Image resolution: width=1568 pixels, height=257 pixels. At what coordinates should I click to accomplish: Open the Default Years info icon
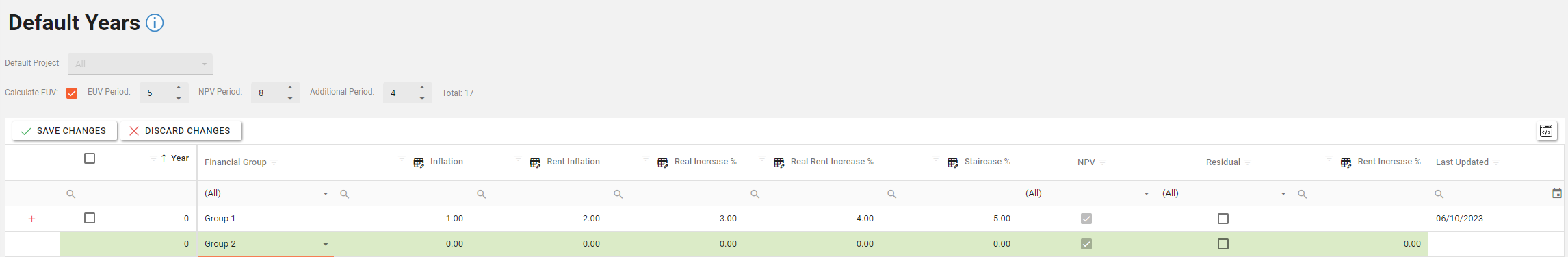click(x=155, y=23)
